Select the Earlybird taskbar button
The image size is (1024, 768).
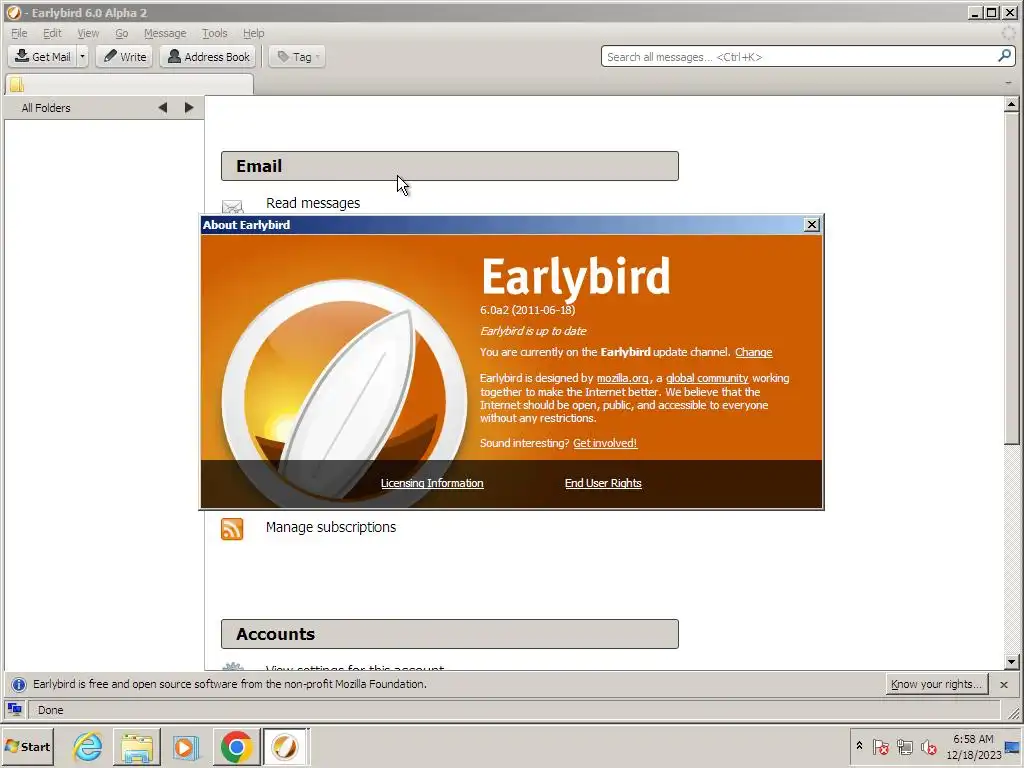pyautogui.click(x=285, y=746)
